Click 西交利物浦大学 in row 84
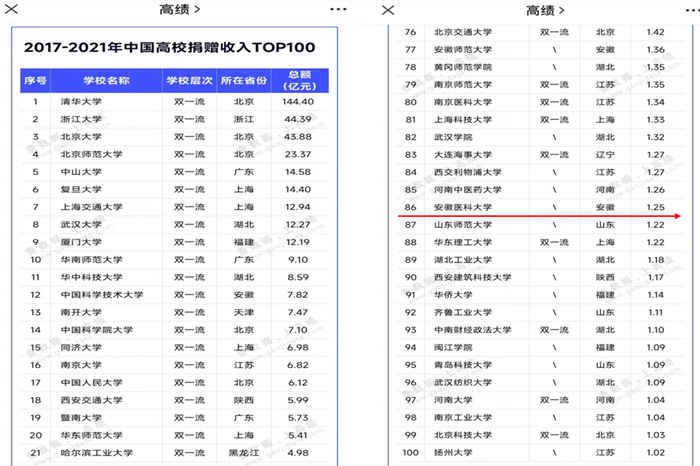 (468, 172)
